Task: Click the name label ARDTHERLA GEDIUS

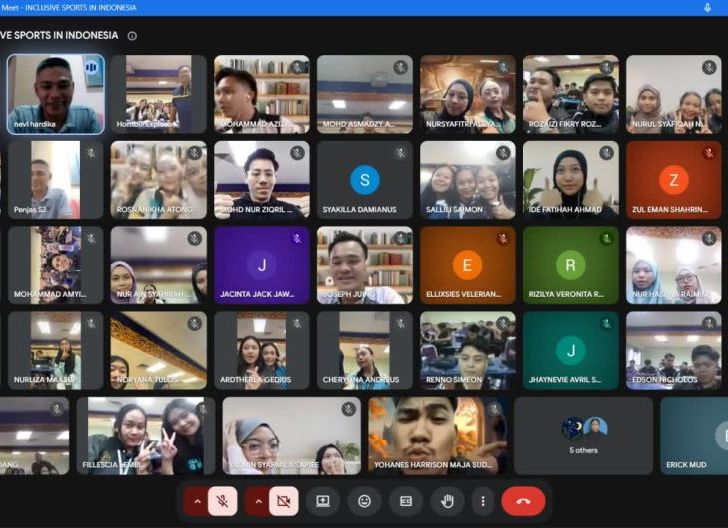Action: [255, 380]
